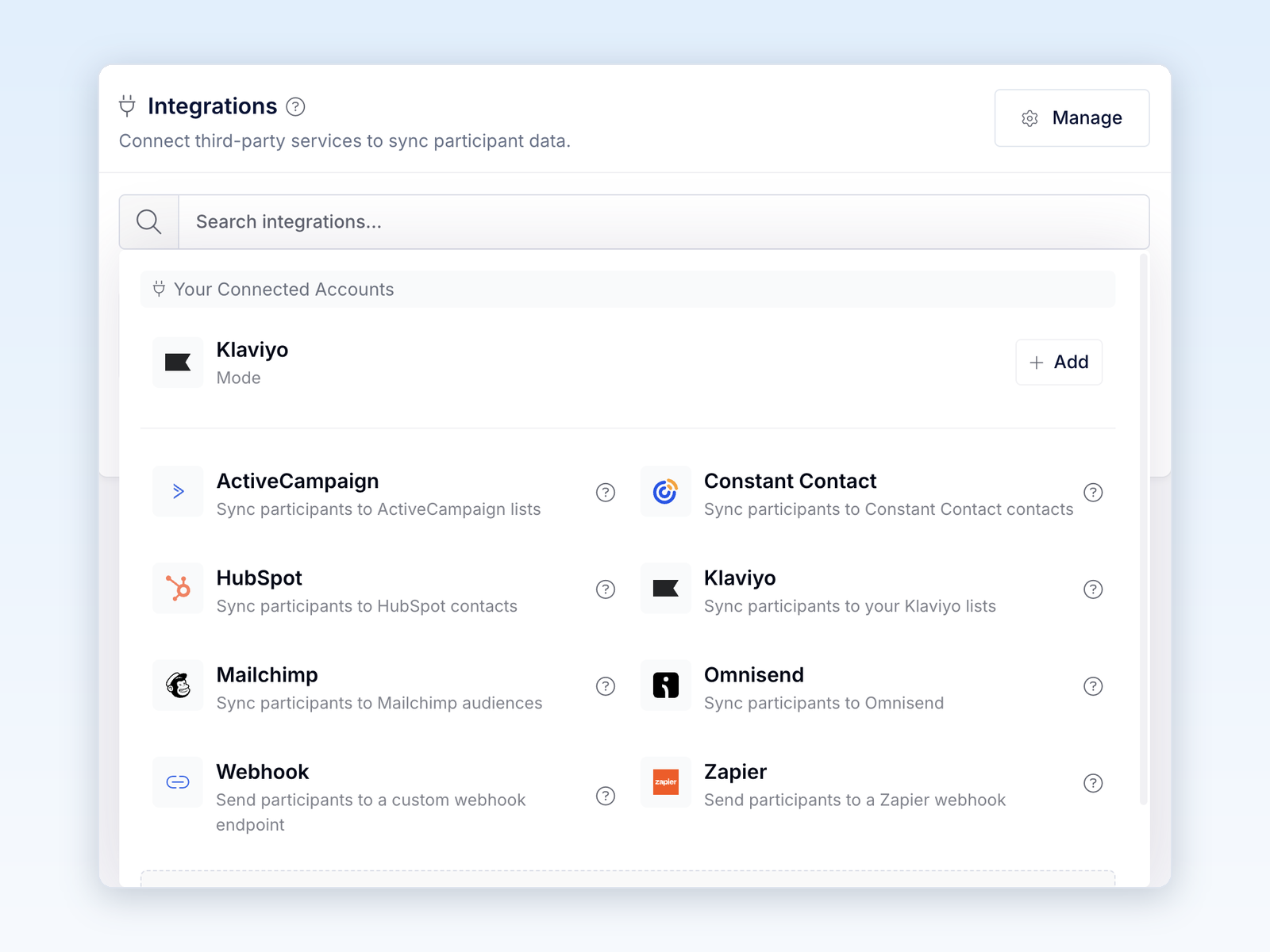Image resolution: width=1270 pixels, height=952 pixels.
Task: Click the Mailchimp monkey logo
Action: point(178,685)
